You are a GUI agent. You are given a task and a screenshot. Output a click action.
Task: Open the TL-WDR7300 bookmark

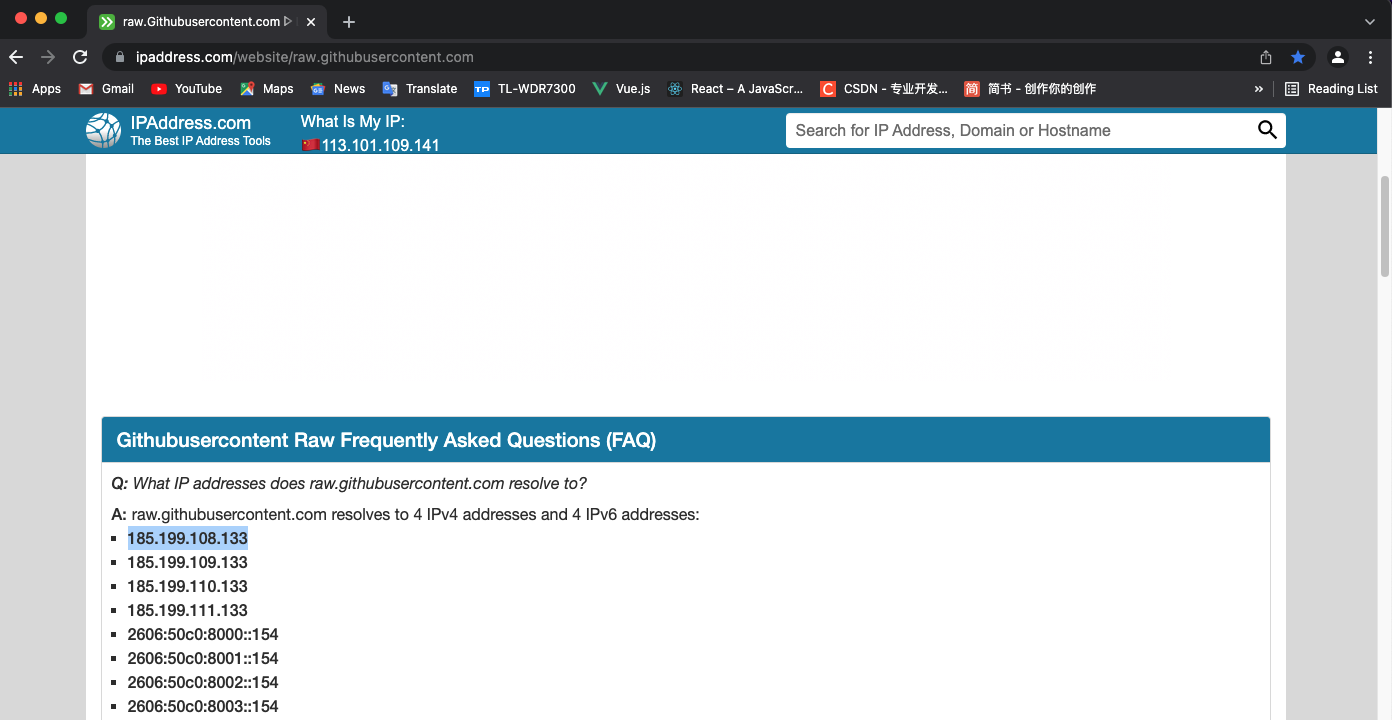[x=525, y=88]
